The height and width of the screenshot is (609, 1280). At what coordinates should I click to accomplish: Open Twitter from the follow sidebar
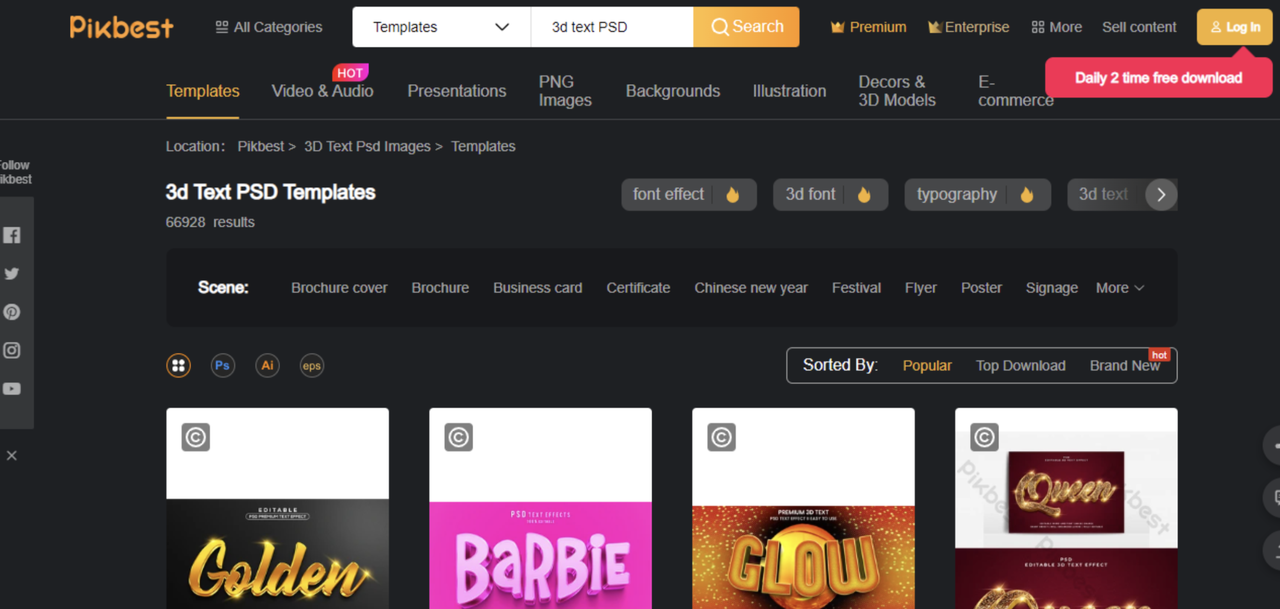coord(12,273)
